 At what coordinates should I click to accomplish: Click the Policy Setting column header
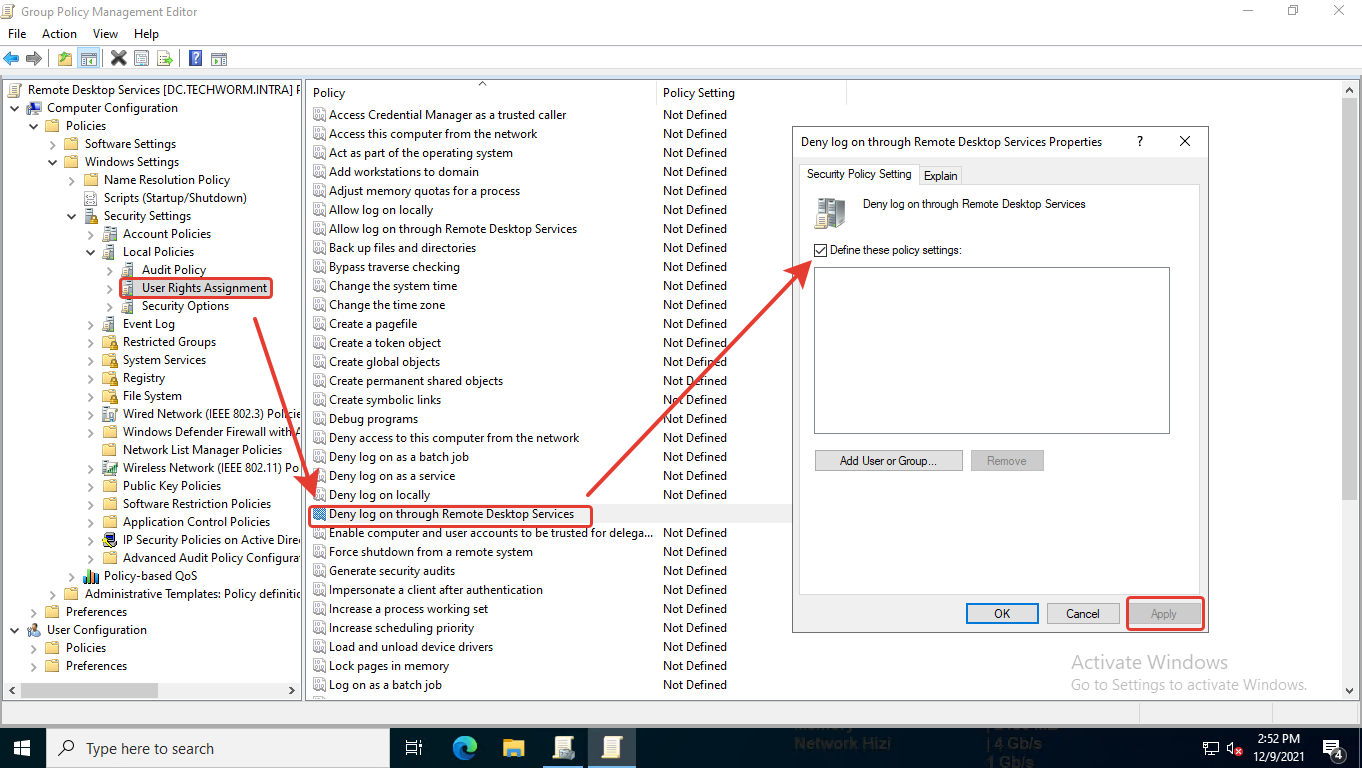pyautogui.click(x=698, y=93)
